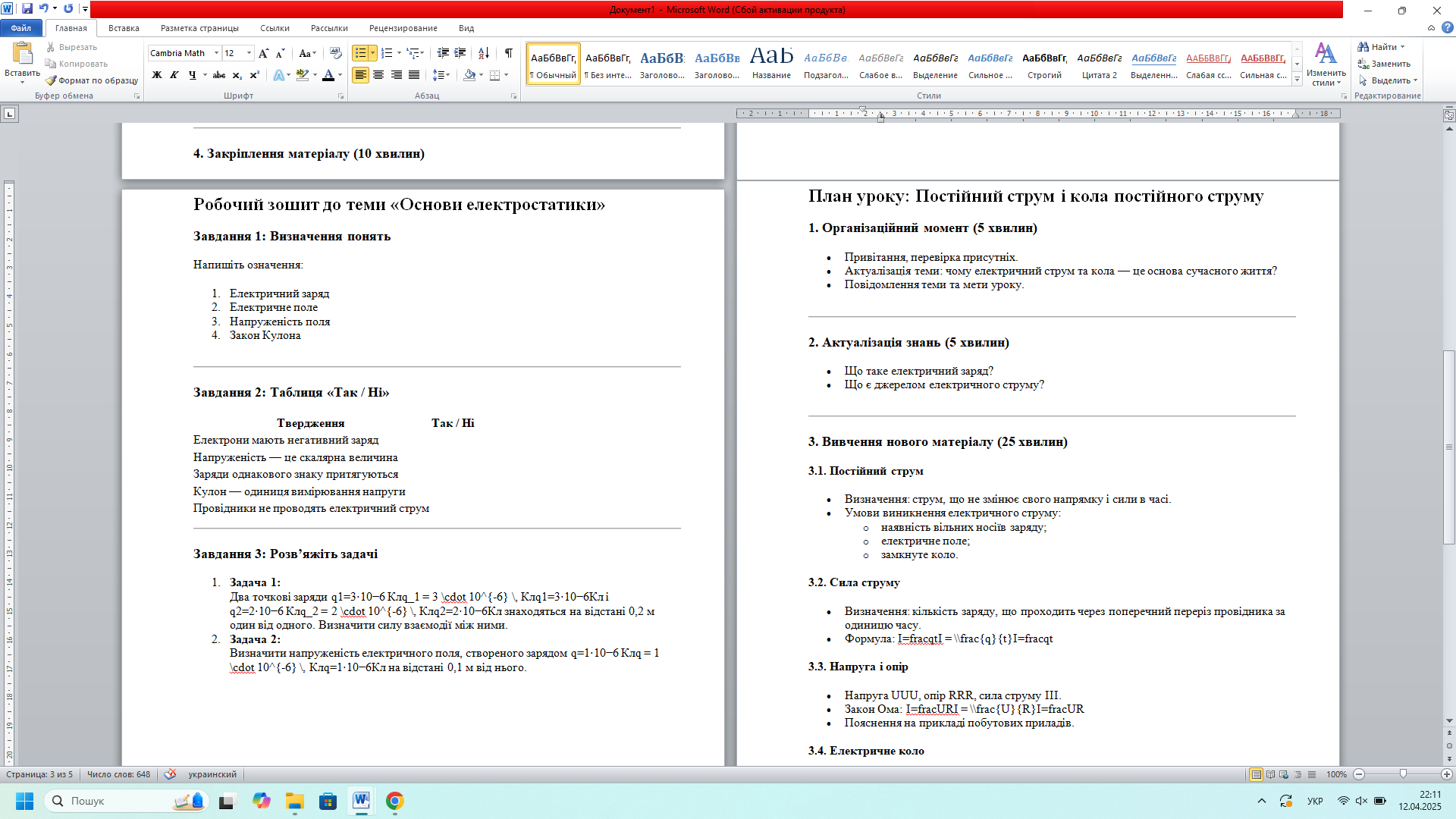Image resolution: width=1456 pixels, height=819 pixels.
Task: Click the Redo/Repeat icon in the title bar
Action: (68, 8)
